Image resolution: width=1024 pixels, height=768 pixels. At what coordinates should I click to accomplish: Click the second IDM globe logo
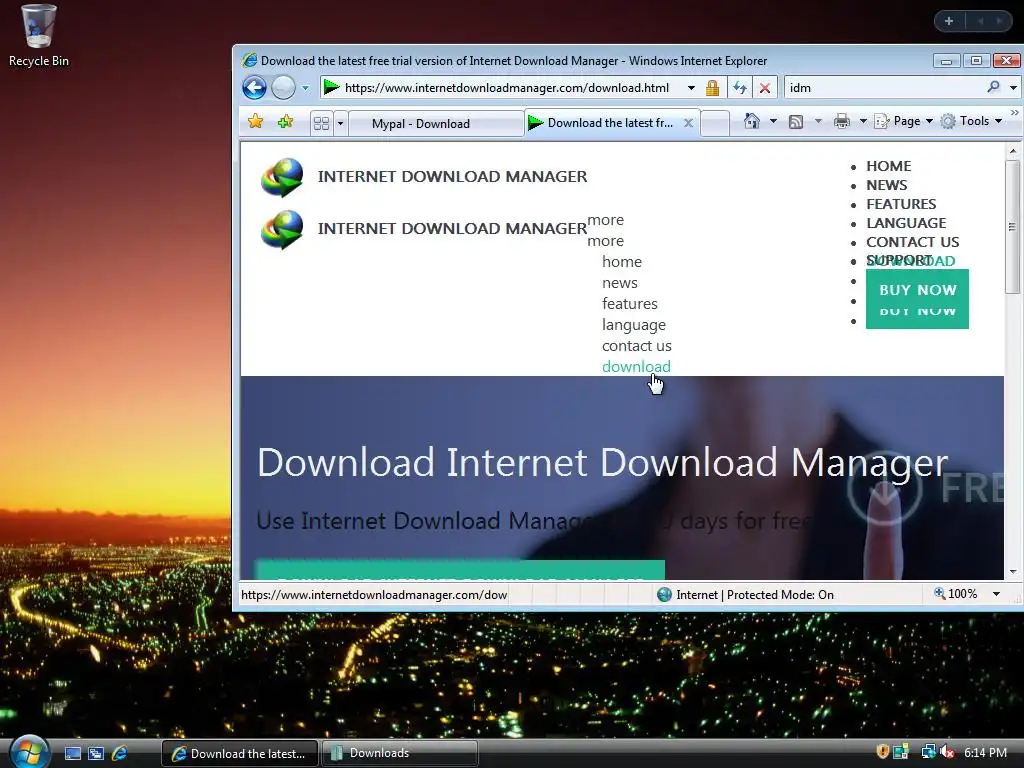[282, 229]
